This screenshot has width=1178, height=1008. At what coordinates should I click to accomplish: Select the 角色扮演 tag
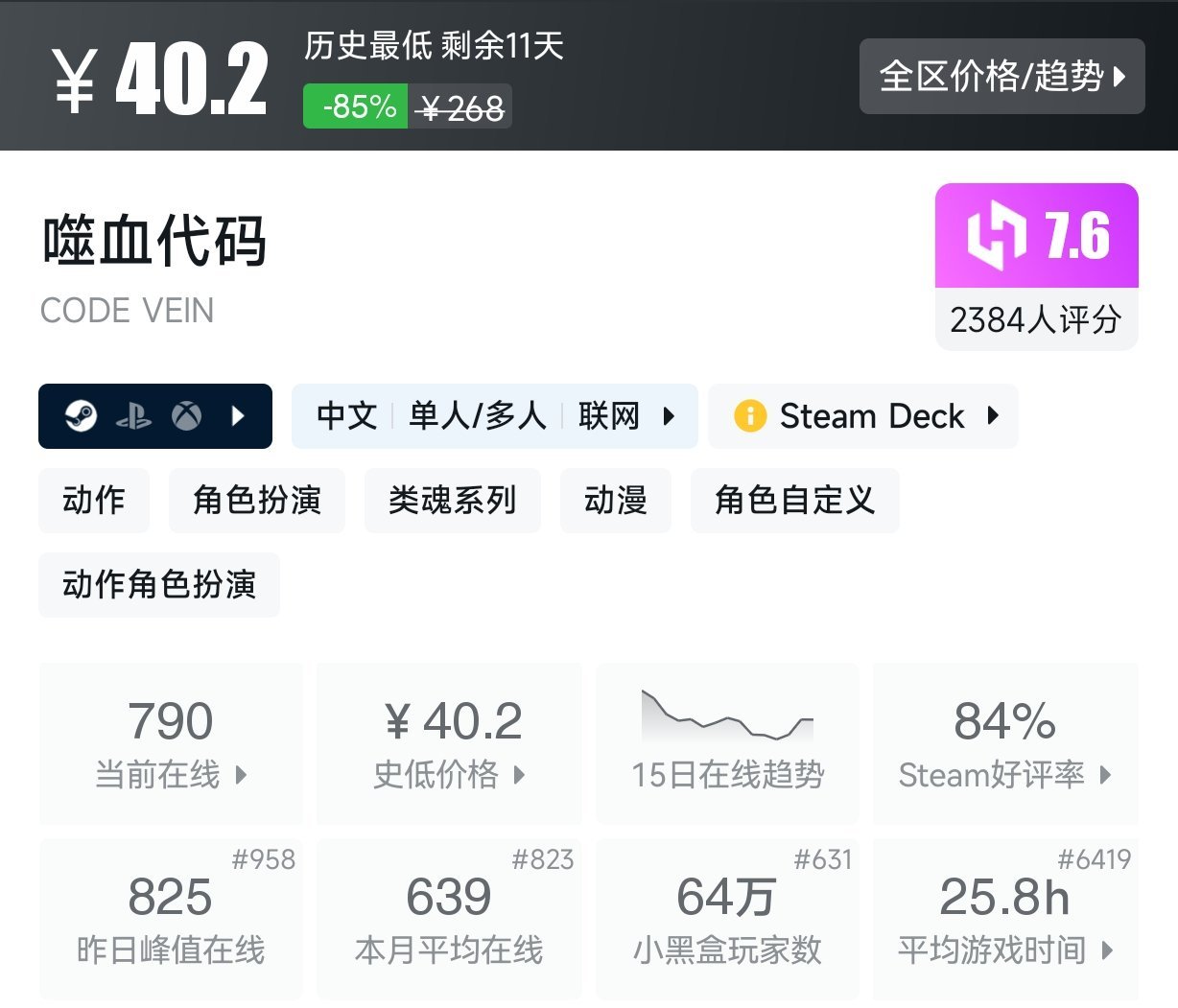256,501
